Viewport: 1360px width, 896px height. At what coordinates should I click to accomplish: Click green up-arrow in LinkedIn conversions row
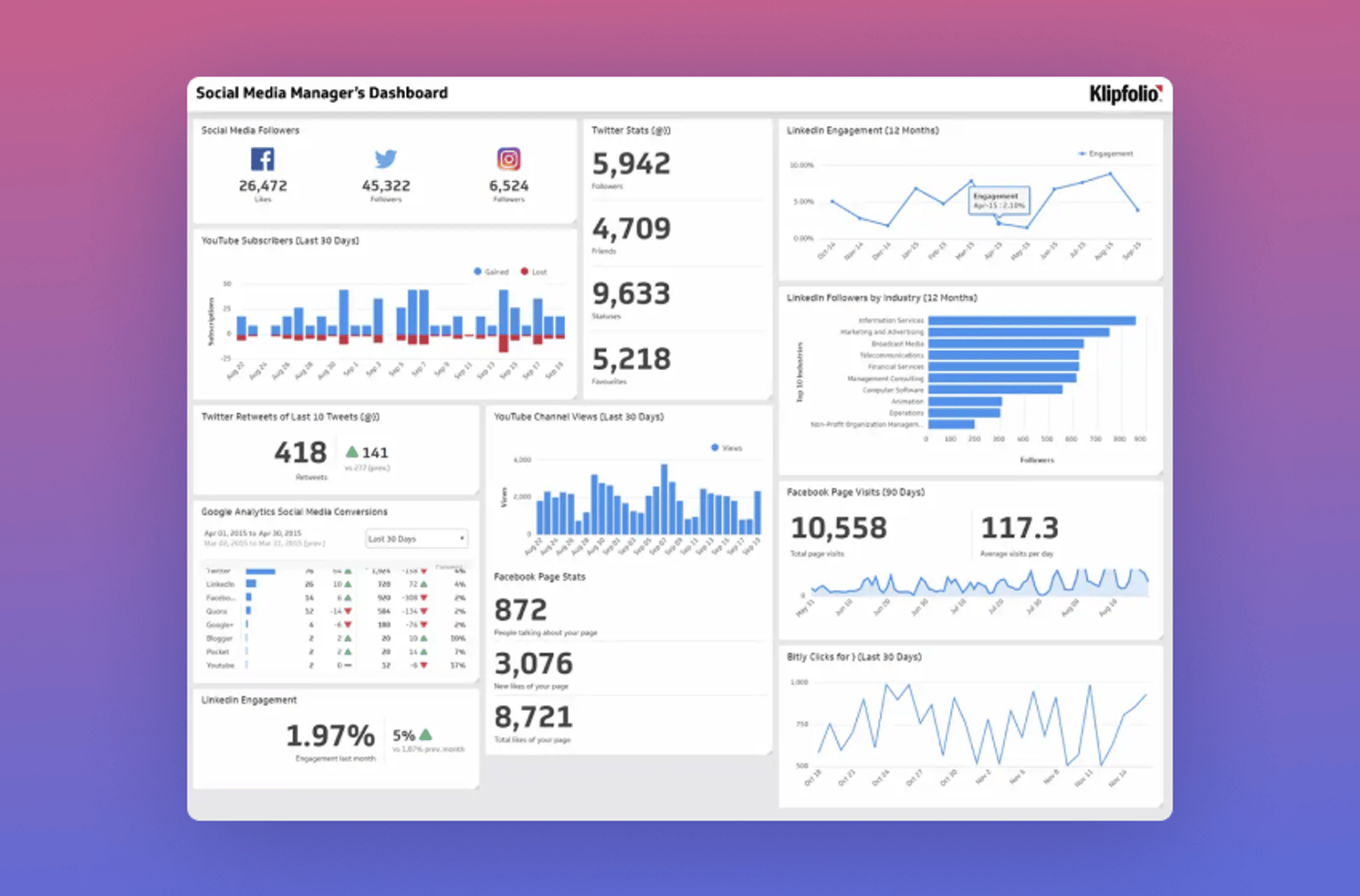pos(349,584)
